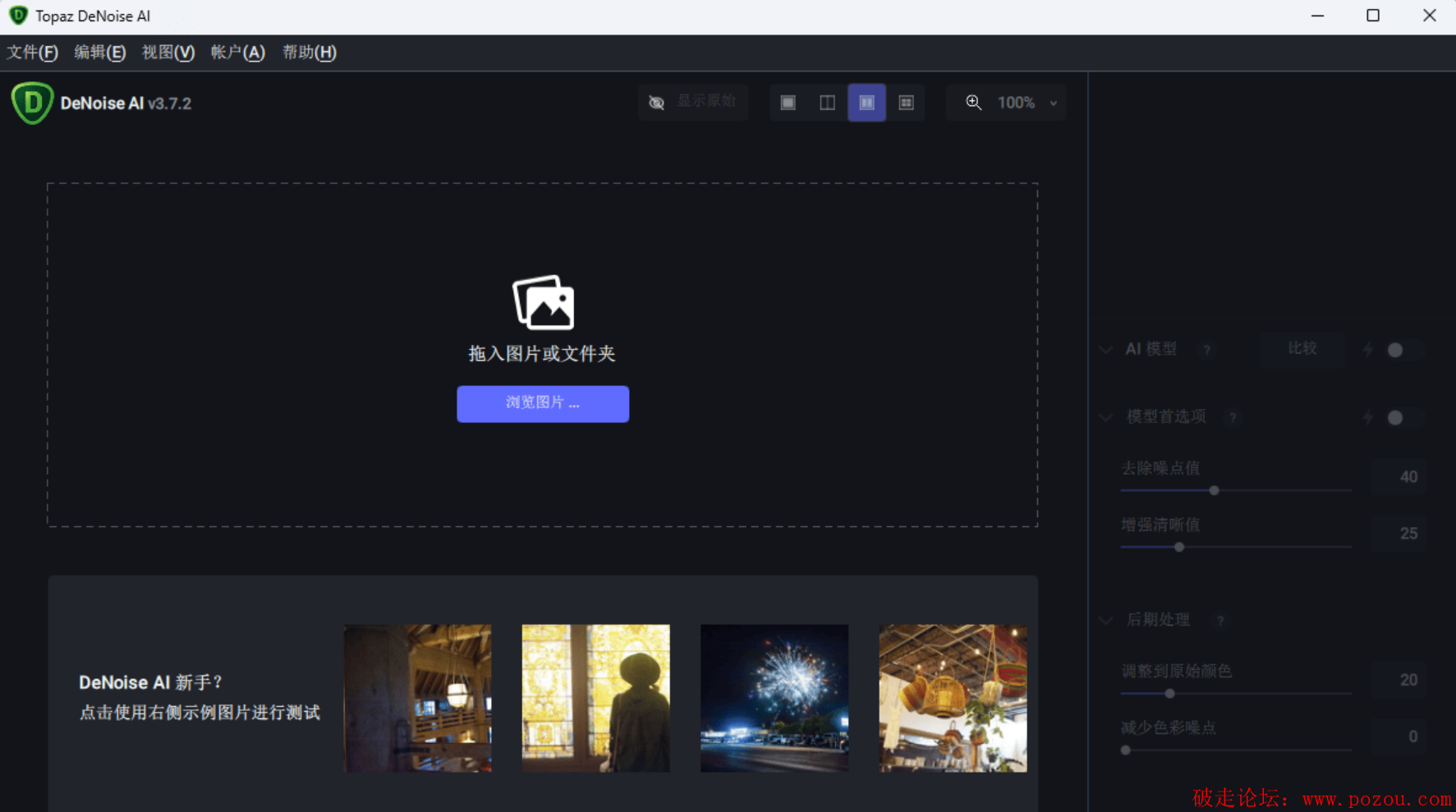Click the 浏览图片 button

click(x=543, y=403)
